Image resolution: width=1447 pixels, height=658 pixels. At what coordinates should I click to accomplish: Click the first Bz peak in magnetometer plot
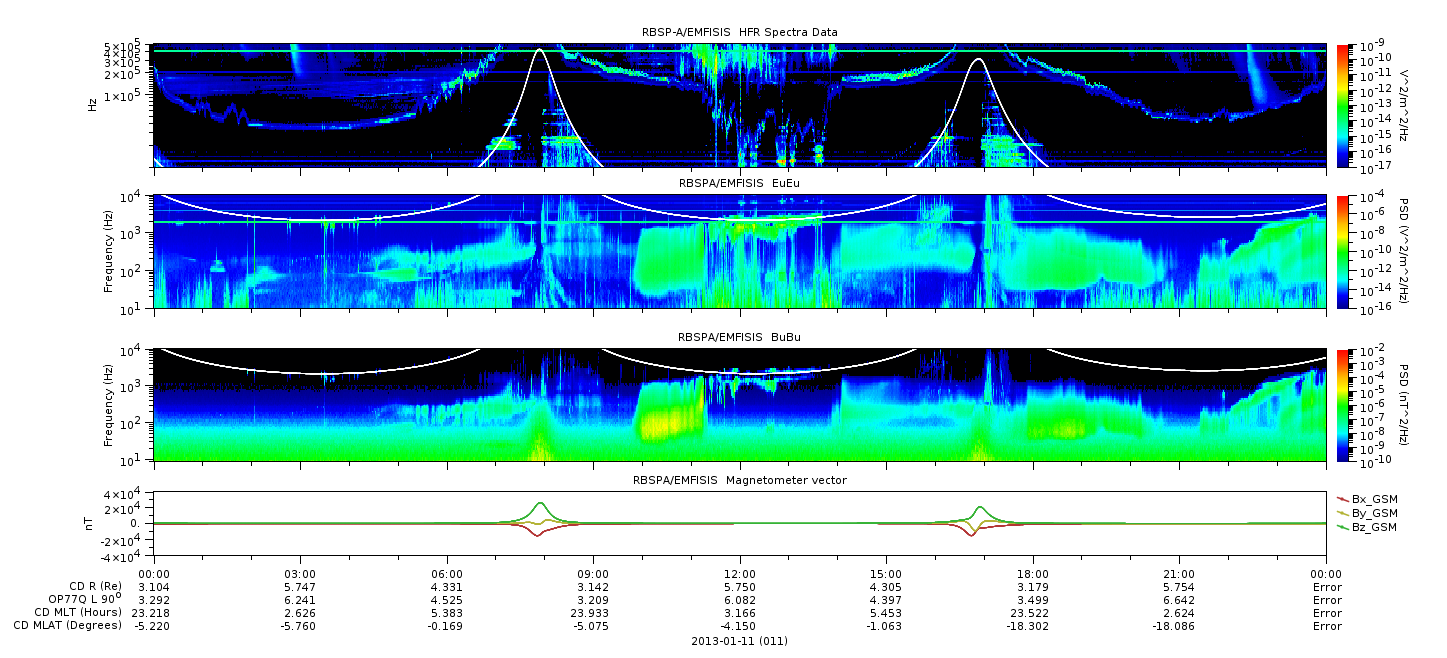pos(540,504)
